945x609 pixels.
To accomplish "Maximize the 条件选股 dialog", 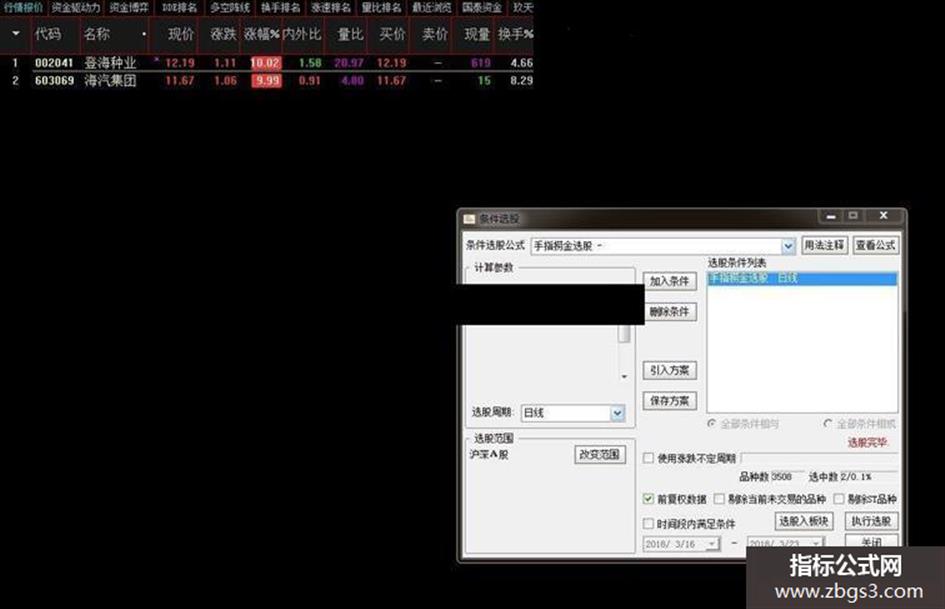I will point(853,216).
